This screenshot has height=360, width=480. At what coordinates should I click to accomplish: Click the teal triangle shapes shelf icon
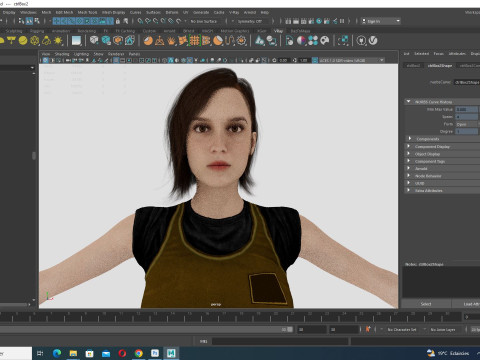[259, 41]
